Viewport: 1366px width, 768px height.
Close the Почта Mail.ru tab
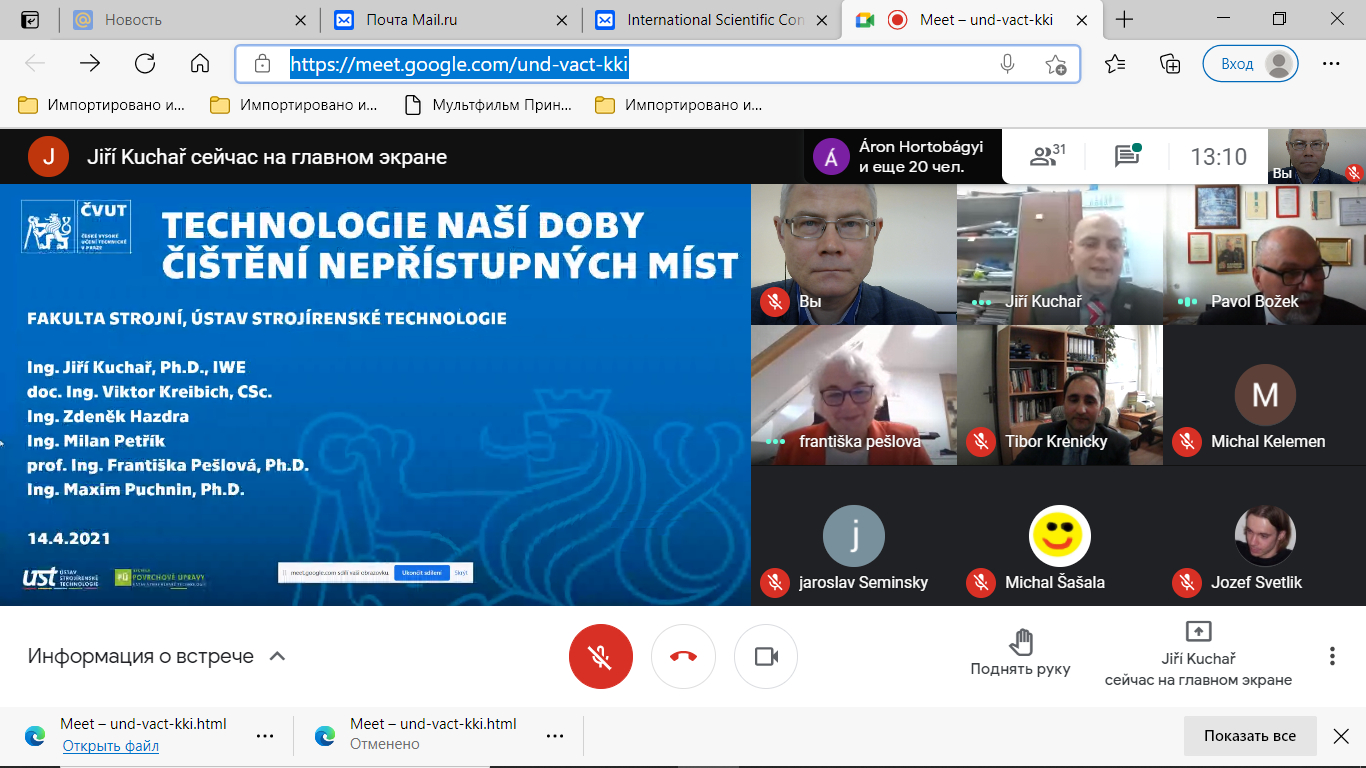pyautogui.click(x=562, y=20)
